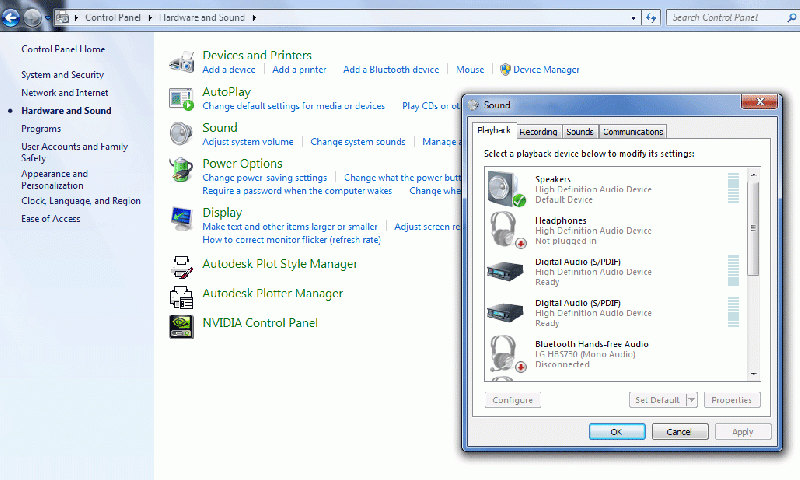Open System and Security category
This screenshot has width=800, height=480.
63,74
